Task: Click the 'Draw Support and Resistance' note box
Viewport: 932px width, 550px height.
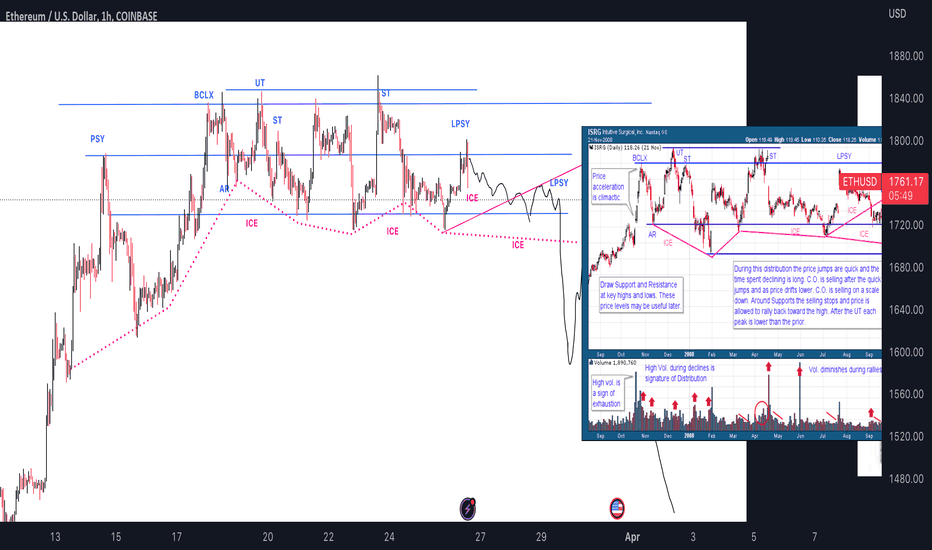Action: coord(640,296)
